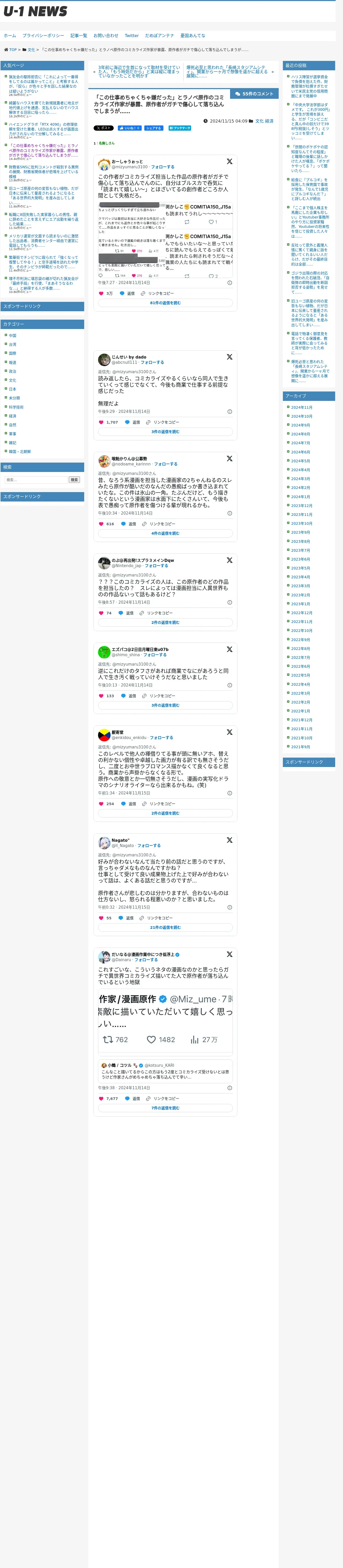The width and height of the screenshot is (343, 1568).
Task: Open recent post about ハリス陣営が選挙資金
Action: click(x=310, y=87)
